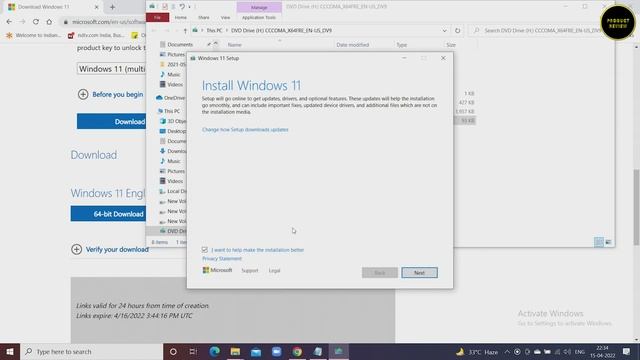Open Downloads folder in Explorer sidebar

[173, 151]
